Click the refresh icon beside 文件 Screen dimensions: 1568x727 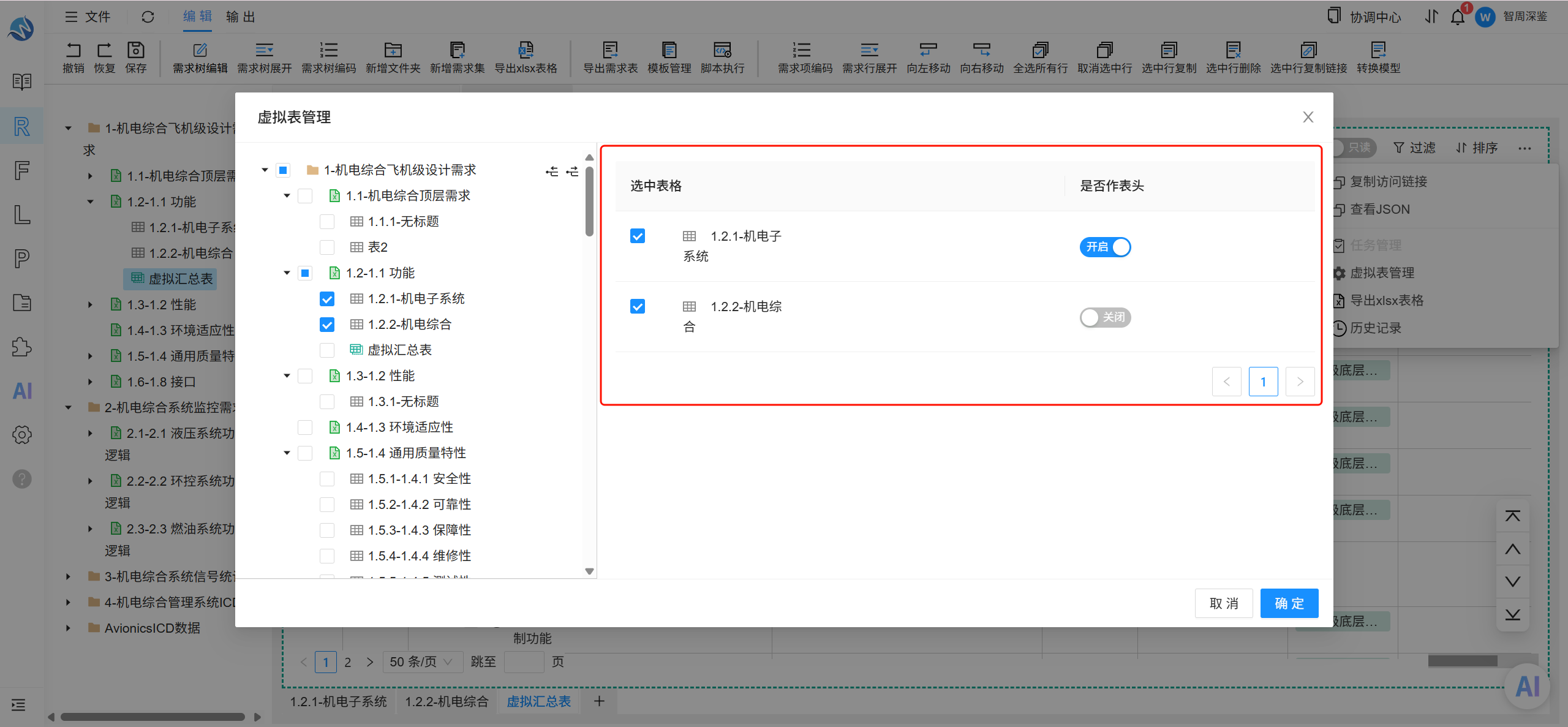point(148,17)
